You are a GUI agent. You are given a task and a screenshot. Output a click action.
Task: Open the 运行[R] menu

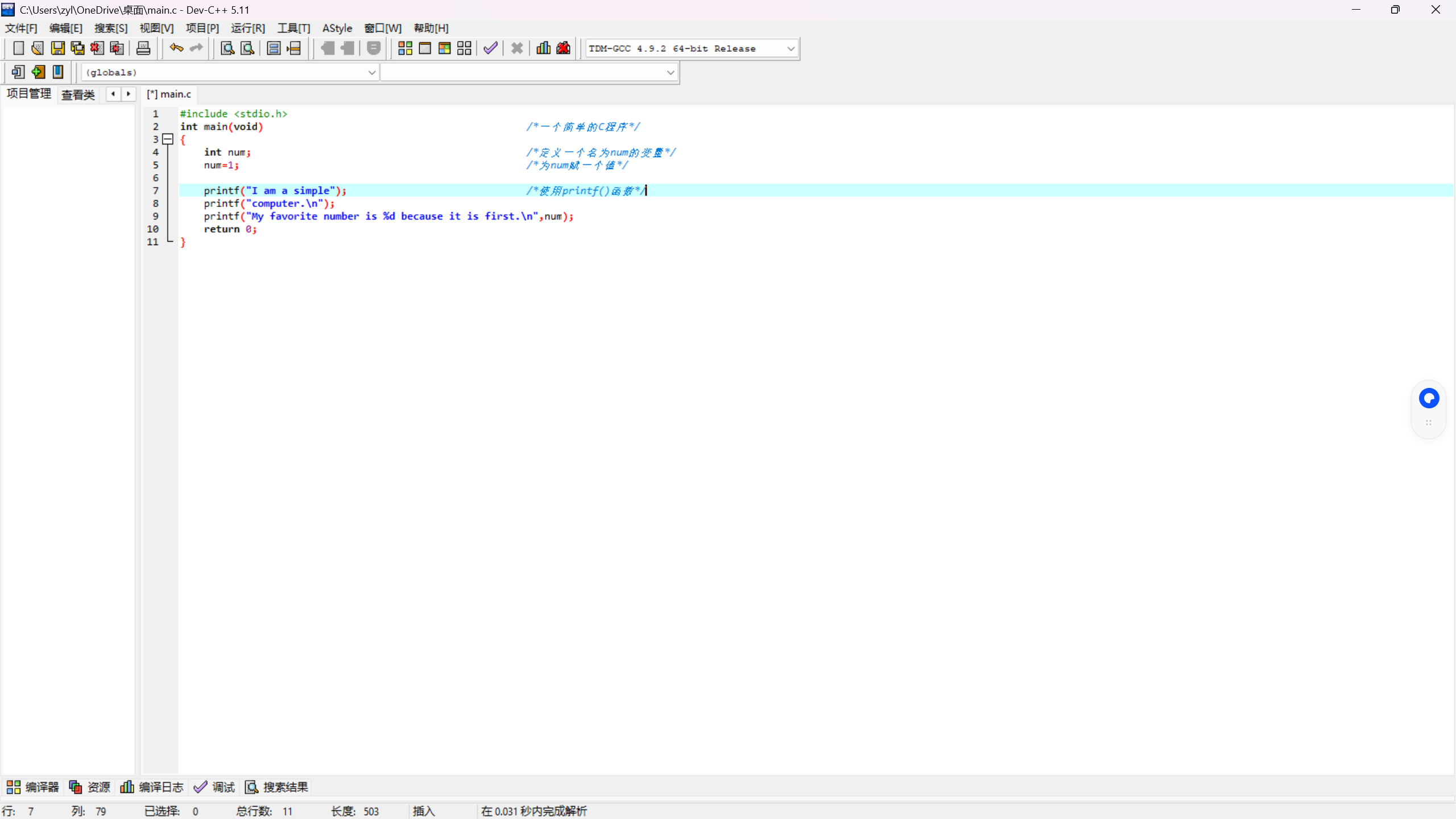point(247,28)
